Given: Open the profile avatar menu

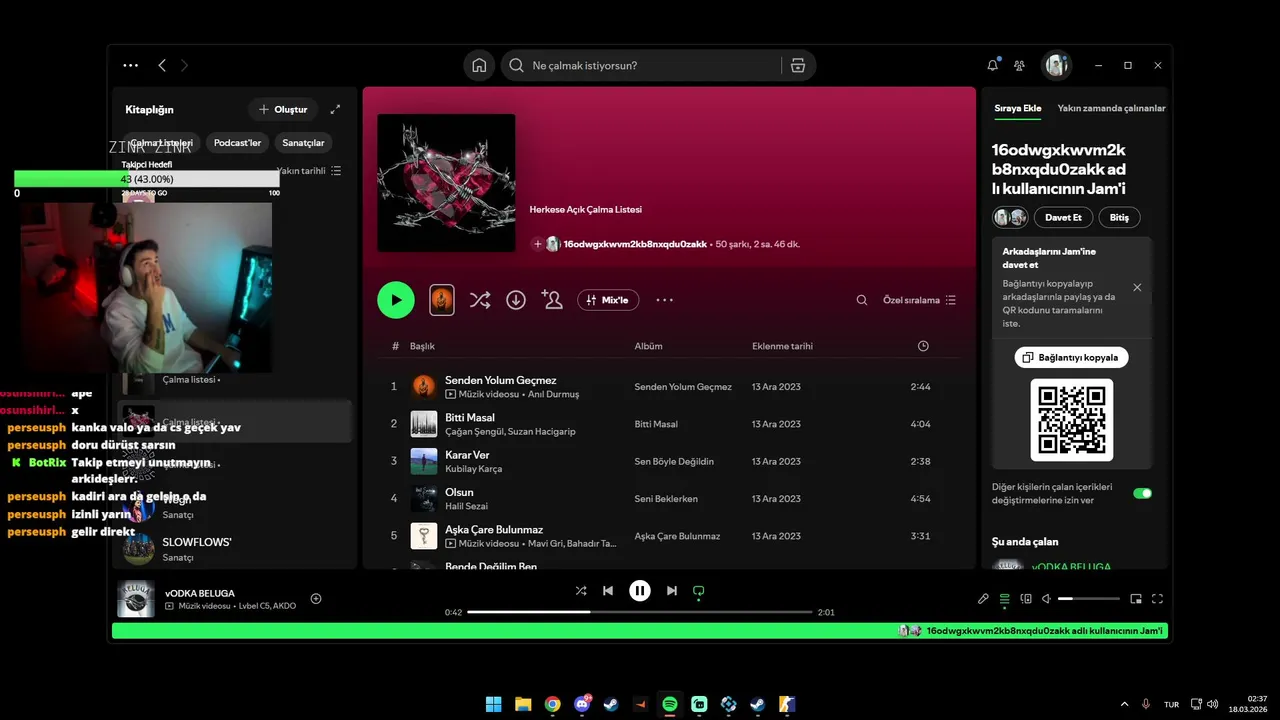Looking at the screenshot, I should click(x=1057, y=65).
